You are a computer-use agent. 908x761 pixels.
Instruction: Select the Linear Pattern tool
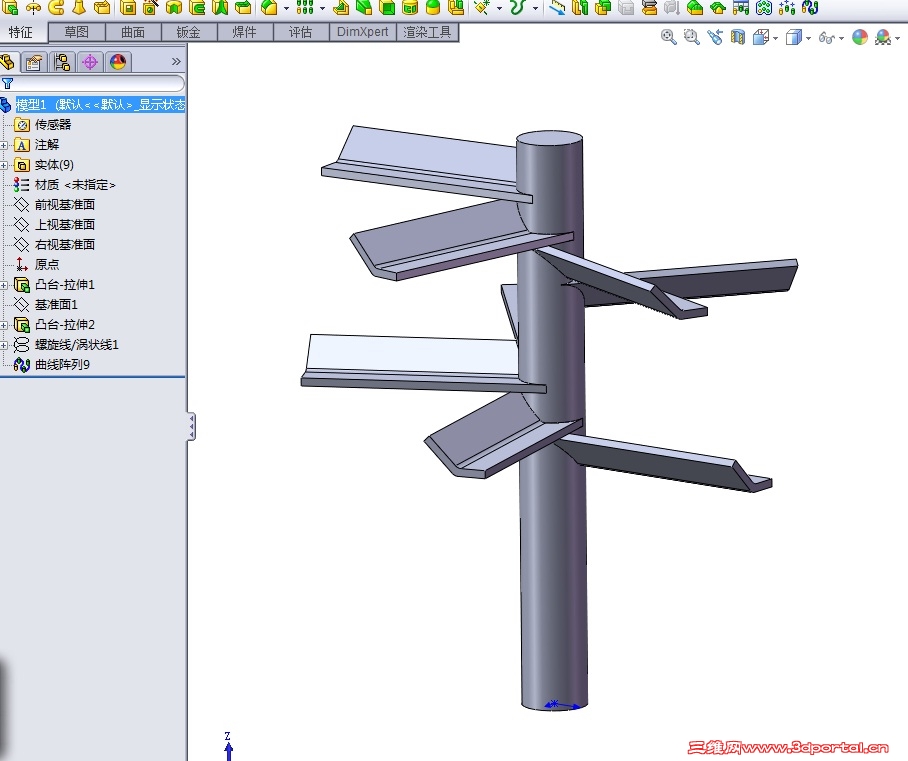(305, 8)
